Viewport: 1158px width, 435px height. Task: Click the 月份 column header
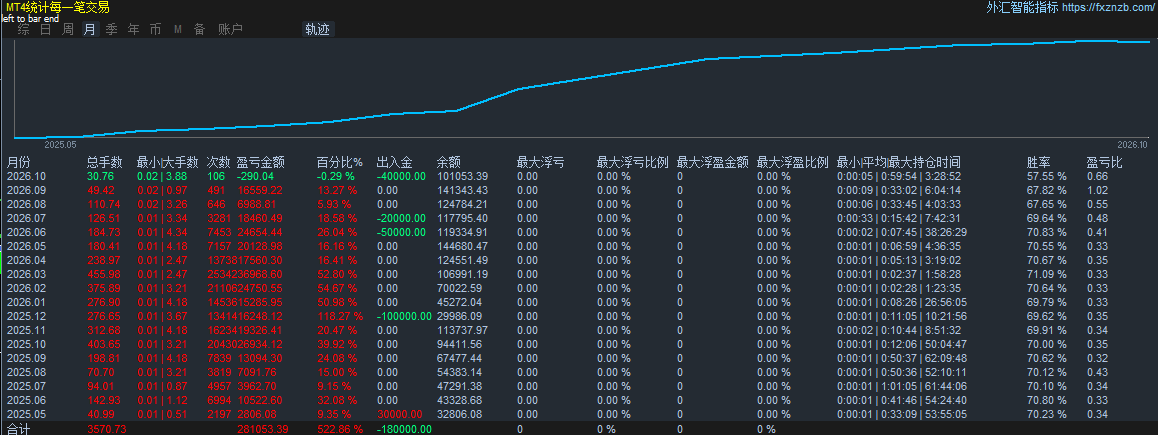pyautogui.click(x=19, y=162)
